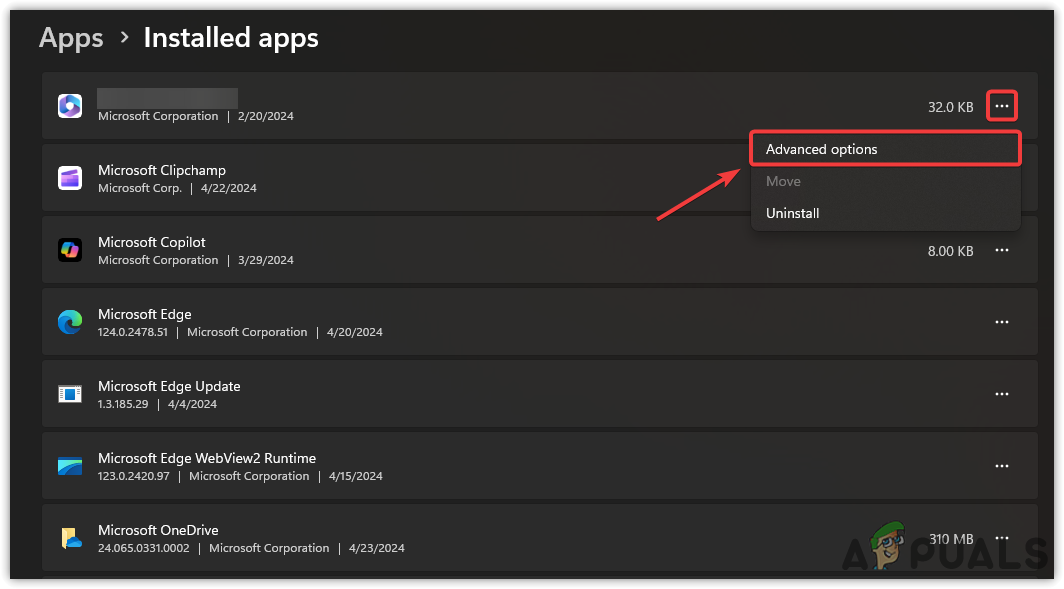This screenshot has width=1064, height=589.
Task: Click the Microsoft Edge app icon
Action: [70, 322]
